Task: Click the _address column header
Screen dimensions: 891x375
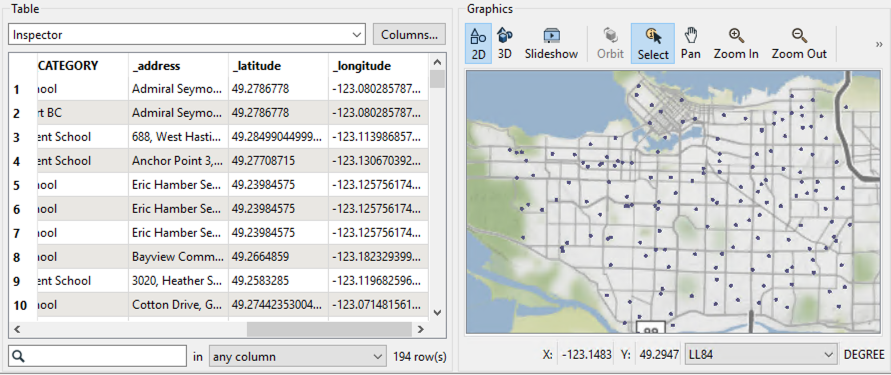Action: coord(178,66)
